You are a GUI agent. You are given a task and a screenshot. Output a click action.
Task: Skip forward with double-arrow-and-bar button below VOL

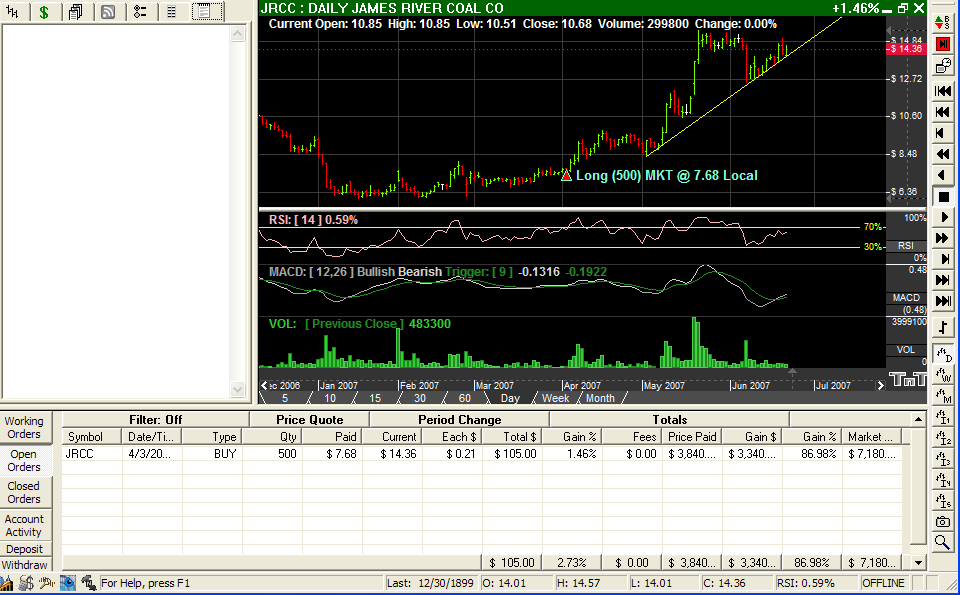pyautogui.click(x=943, y=280)
